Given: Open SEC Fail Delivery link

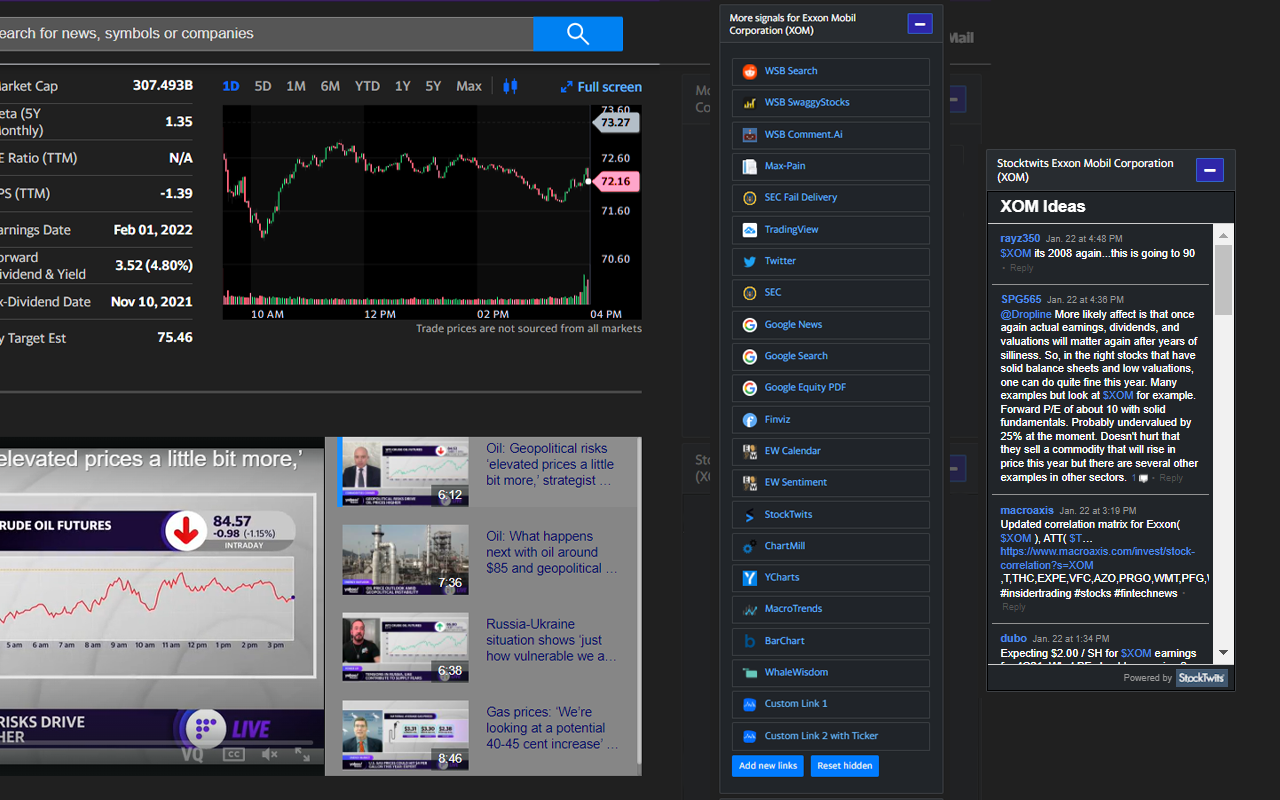Looking at the screenshot, I should pyautogui.click(x=830, y=198).
